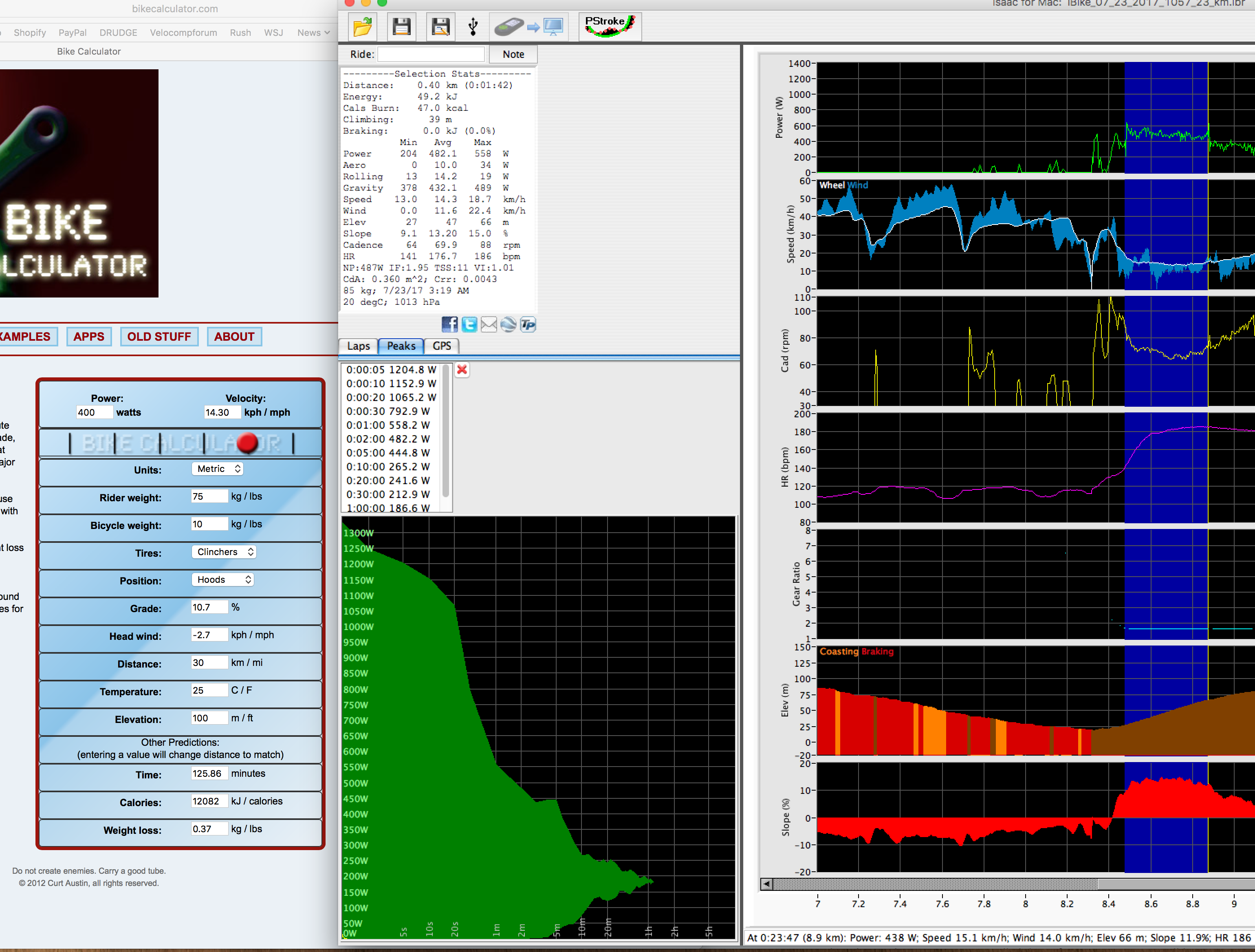This screenshot has width=1255, height=952.
Task: Select the Bike Calculator browser tab
Action: pyautogui.click(x=89, y=51)
